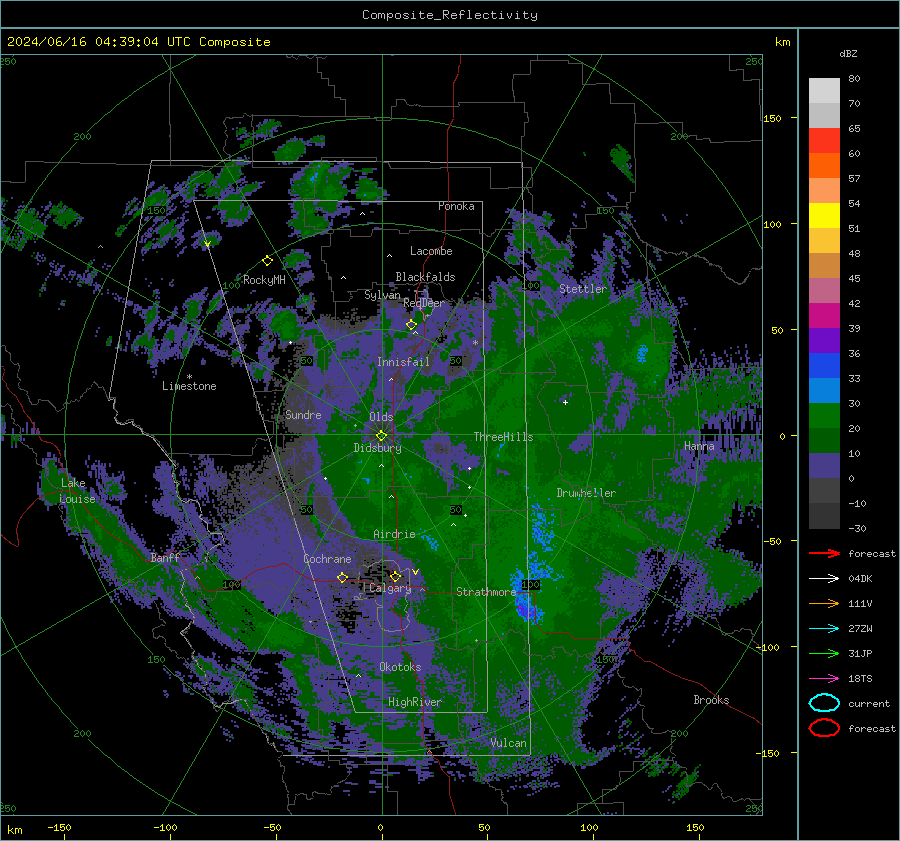900x841 pixels.
Task: Click the cyan current ellipse in the legend
Action: (824, 703)
